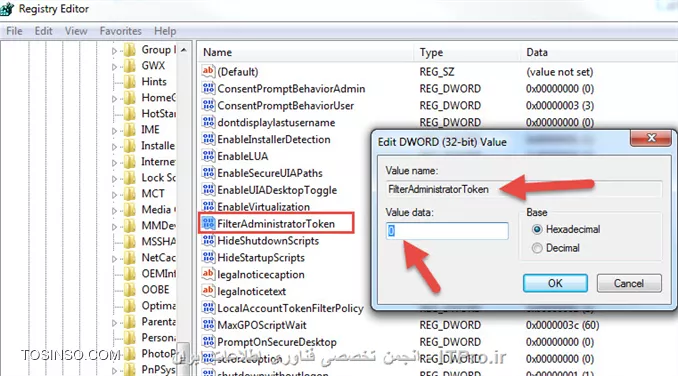Click the tree pane scroll-up arrow

(x=184, y=50)
